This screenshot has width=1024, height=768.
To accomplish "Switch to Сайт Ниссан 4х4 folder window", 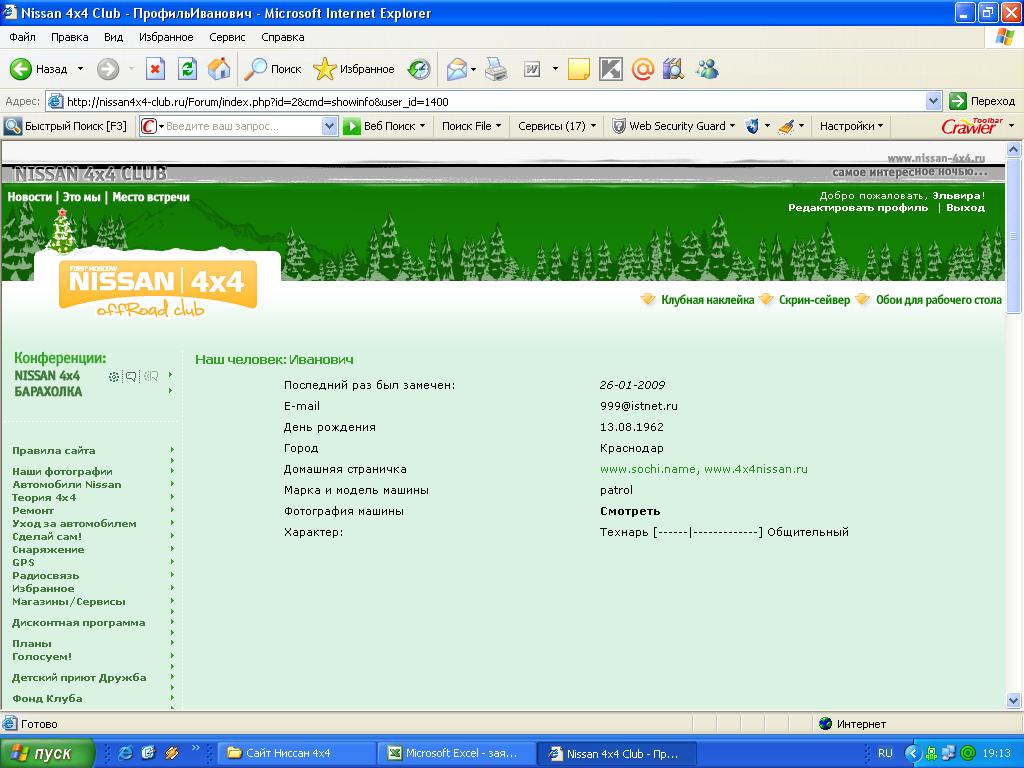I will pyautogui.click(x=297, y=753).
